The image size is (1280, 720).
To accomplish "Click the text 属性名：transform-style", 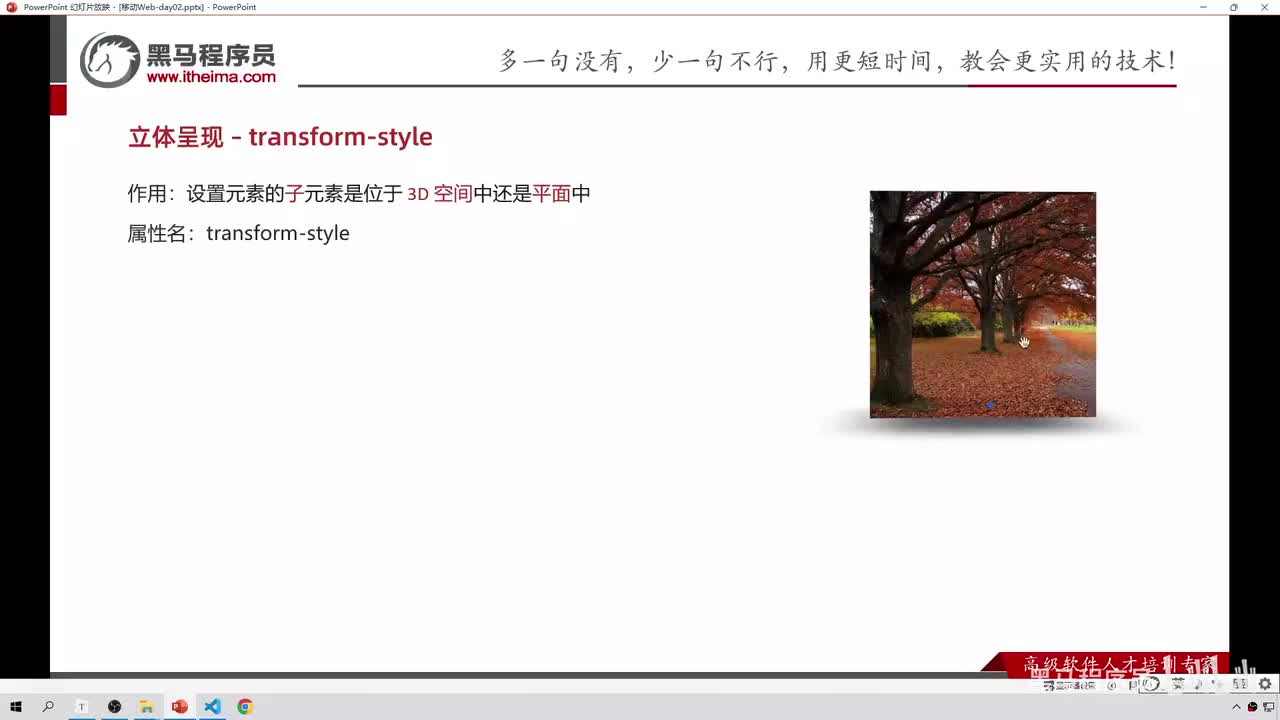I will pyautogui.click(x=238, y=233).
